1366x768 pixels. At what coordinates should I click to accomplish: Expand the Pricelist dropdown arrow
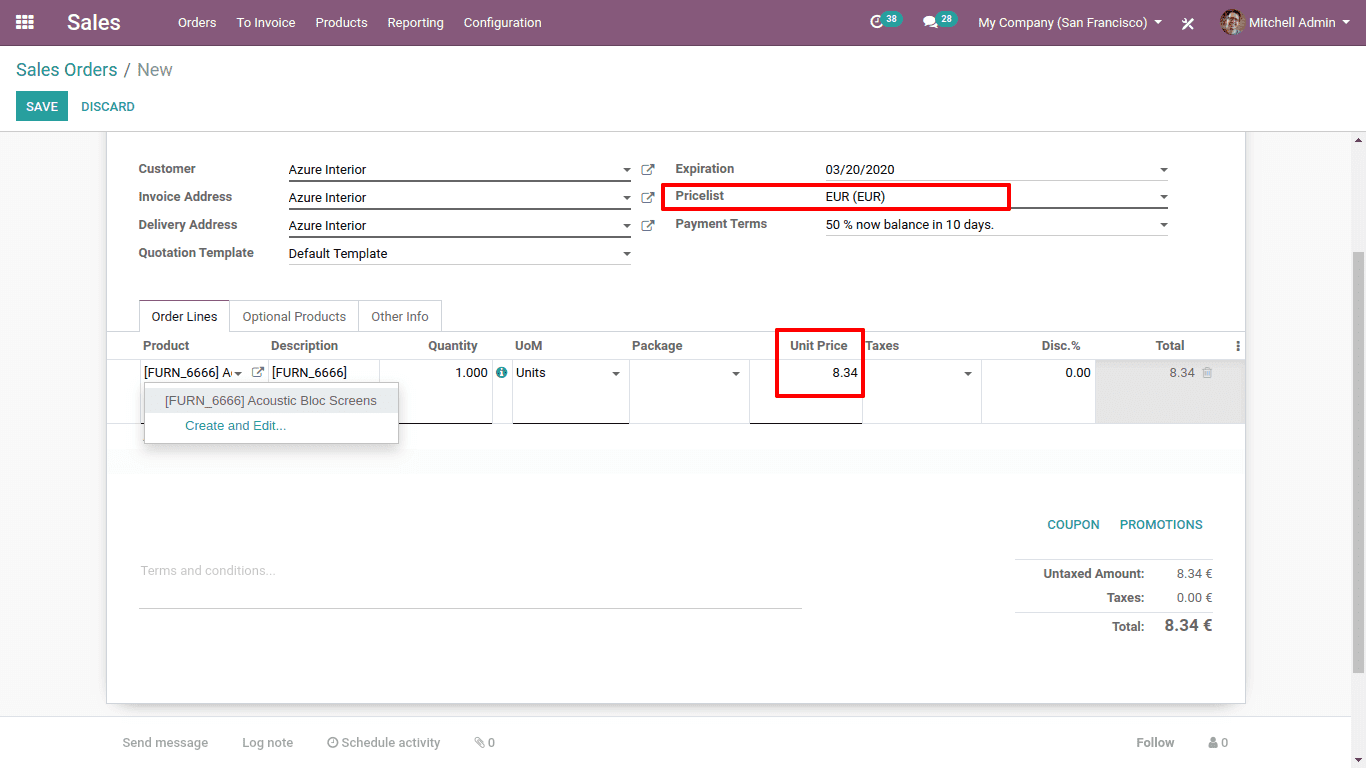pyautogui.click(x=1163, y=197)
